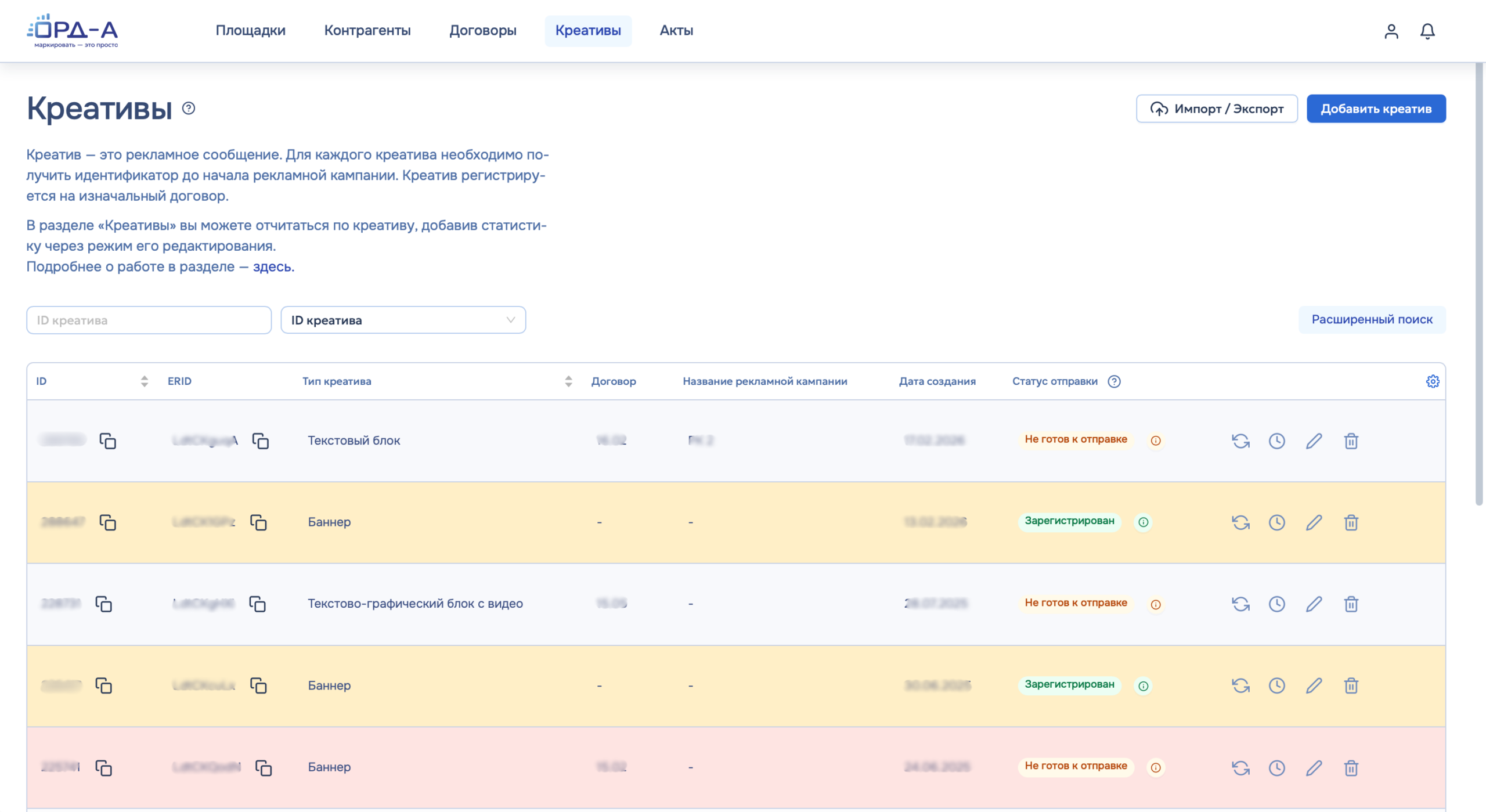
Task: Click Текстово-графический блок с видео cell
Action: (x=414, y=603)
